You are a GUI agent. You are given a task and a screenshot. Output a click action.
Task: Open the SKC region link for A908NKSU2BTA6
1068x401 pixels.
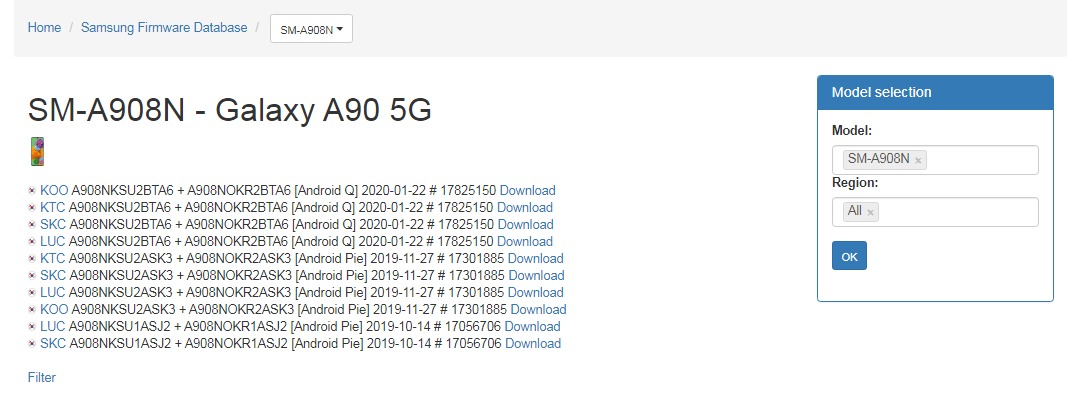click(53, 224)
